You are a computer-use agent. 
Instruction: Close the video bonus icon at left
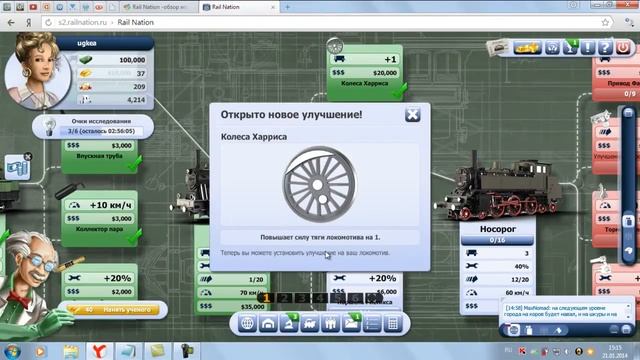tap(28, 156)
